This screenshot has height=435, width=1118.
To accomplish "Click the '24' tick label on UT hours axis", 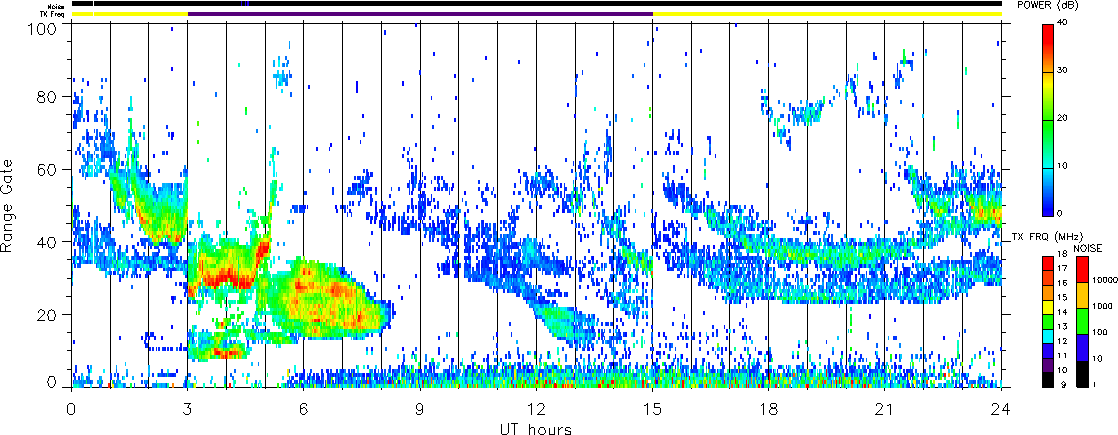I will click(1001, 409).
